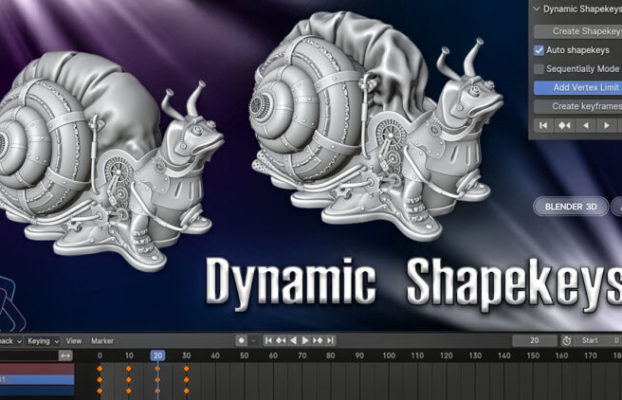Select keyframe at frame 30 in light blue row
This screenshot has height=400, width=622.
[186, 380]
